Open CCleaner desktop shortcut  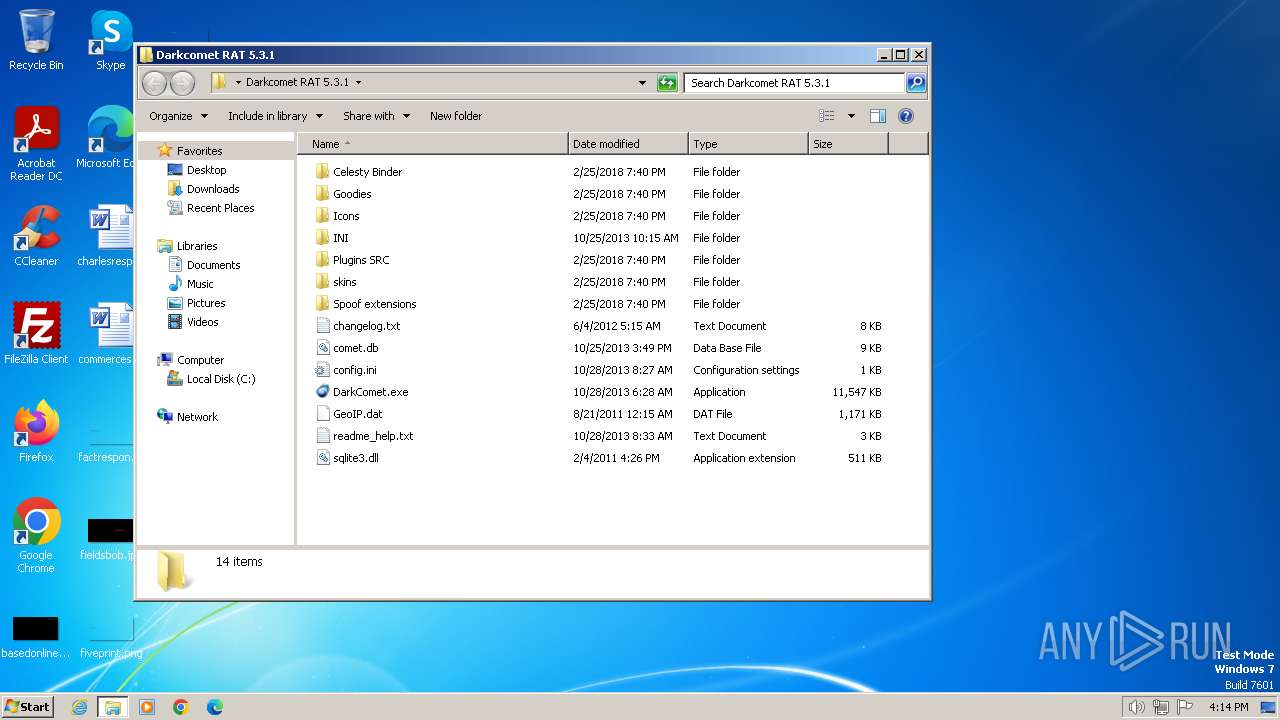pyautogui.click(x=36, y=236)
